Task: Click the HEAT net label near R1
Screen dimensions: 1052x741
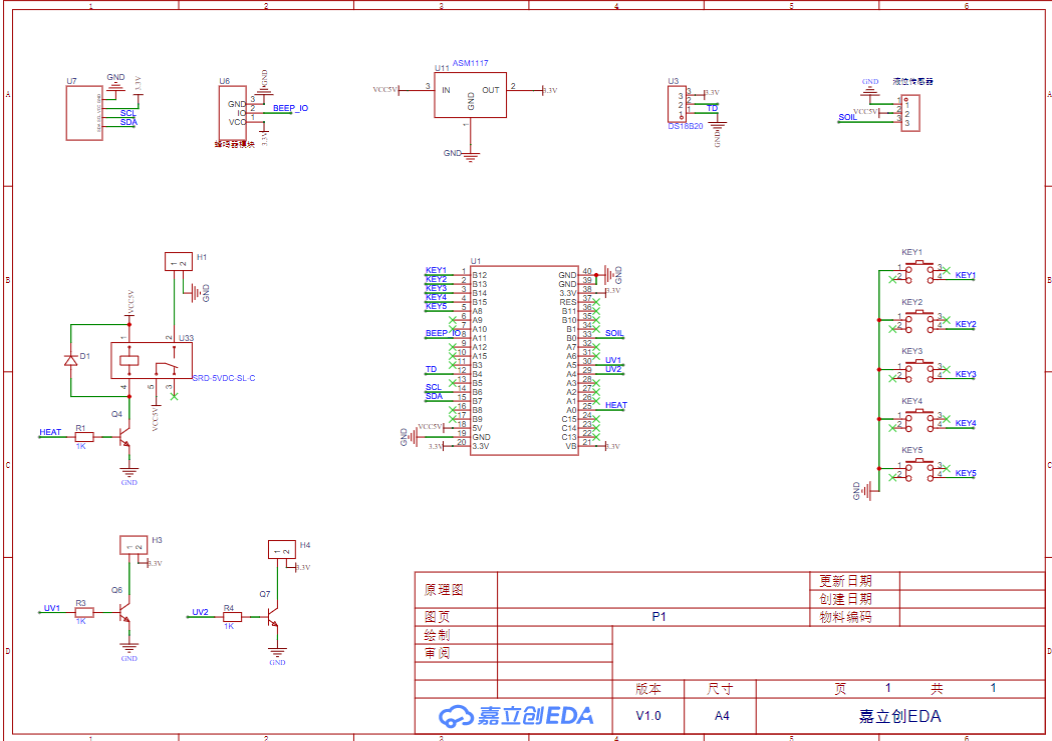Action: pos(50,432)
